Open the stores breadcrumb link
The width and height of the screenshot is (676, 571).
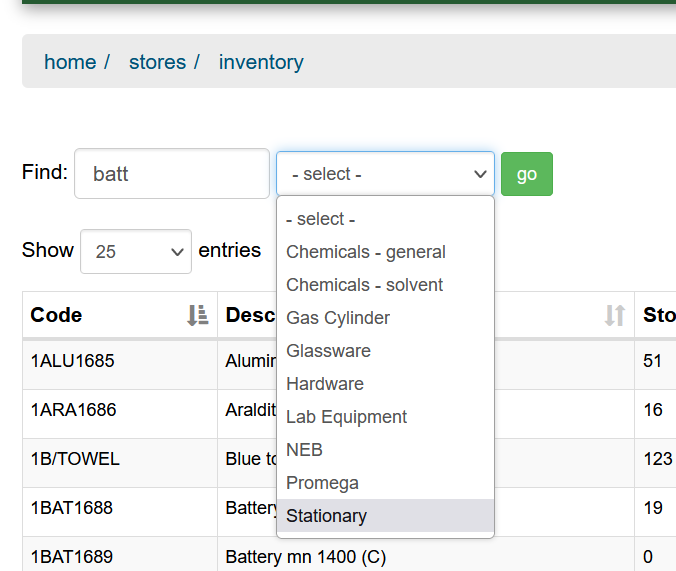tap(157, 62)
